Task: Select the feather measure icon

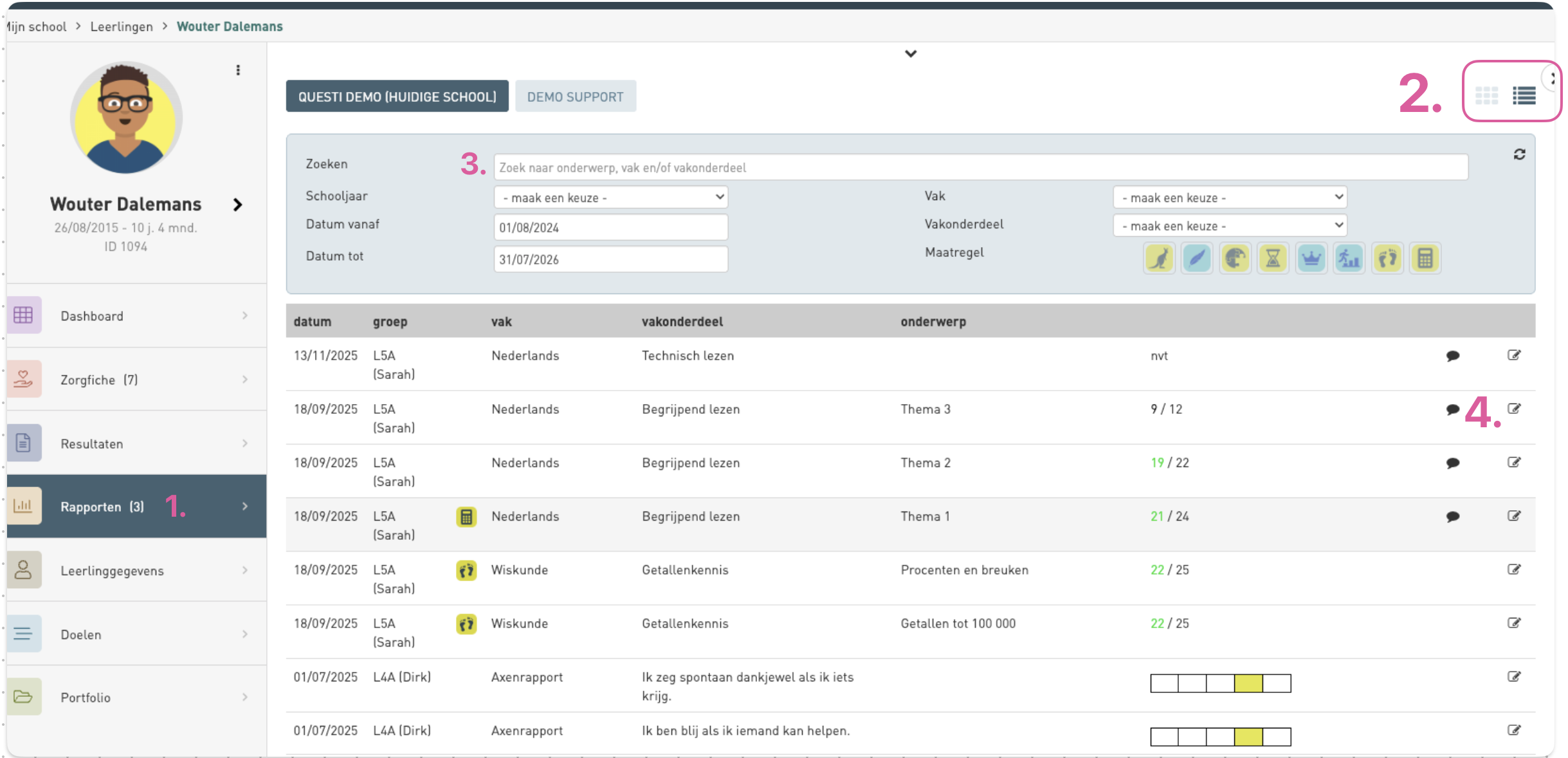Action: pos(1197,259)
